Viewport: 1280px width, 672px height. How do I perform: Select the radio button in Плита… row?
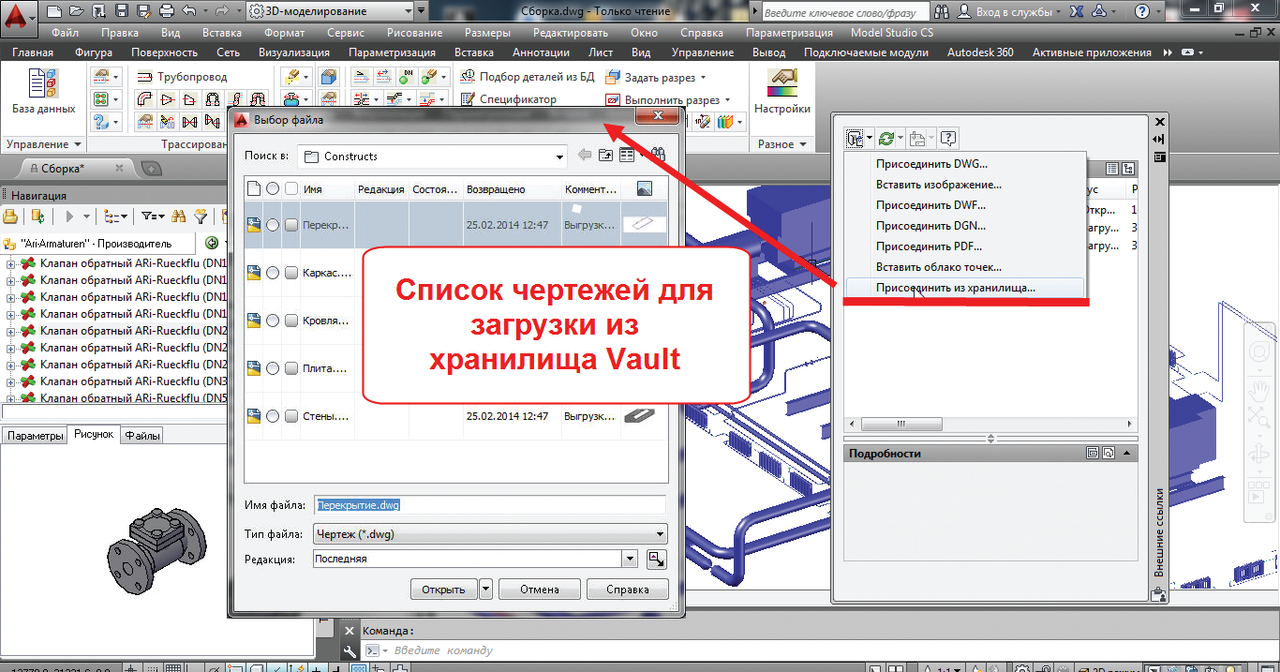[272, 368]
